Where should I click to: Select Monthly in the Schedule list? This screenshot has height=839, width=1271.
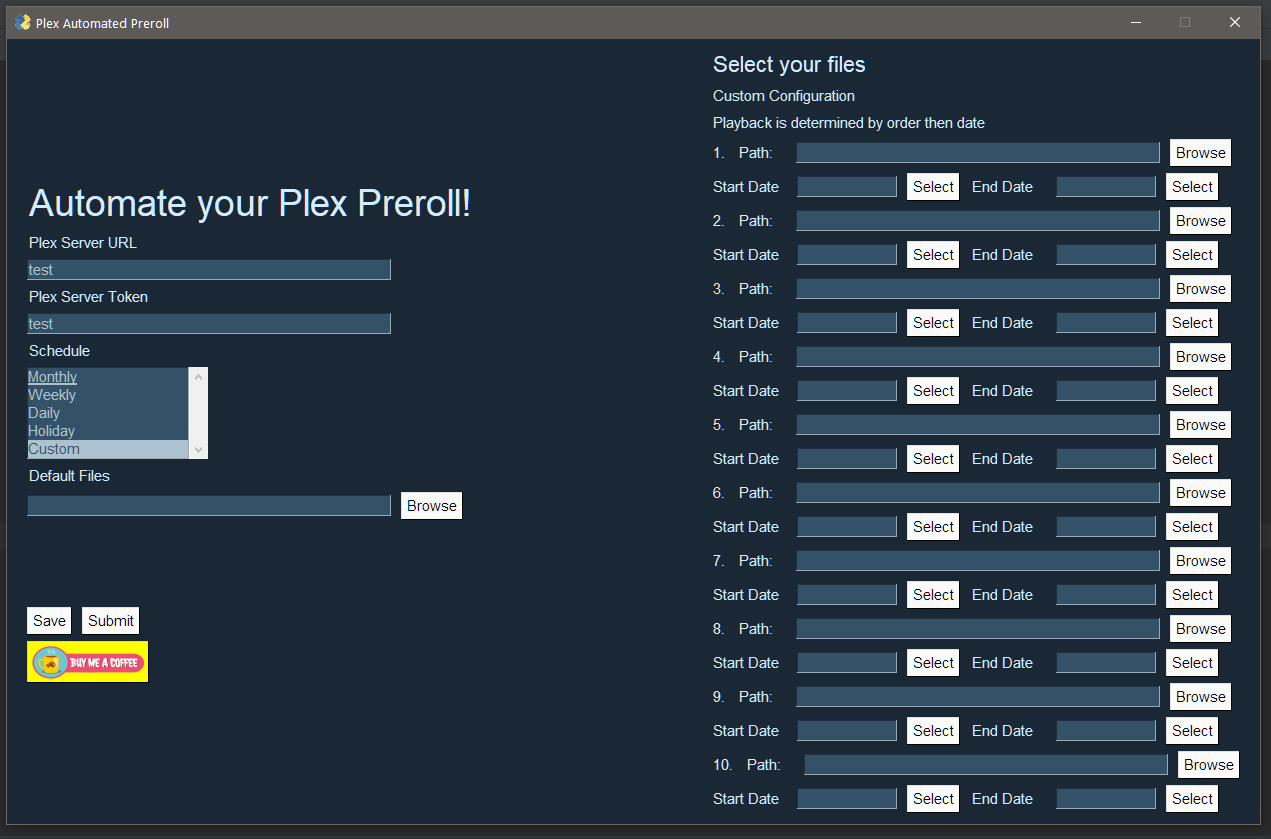coord(107,377)
